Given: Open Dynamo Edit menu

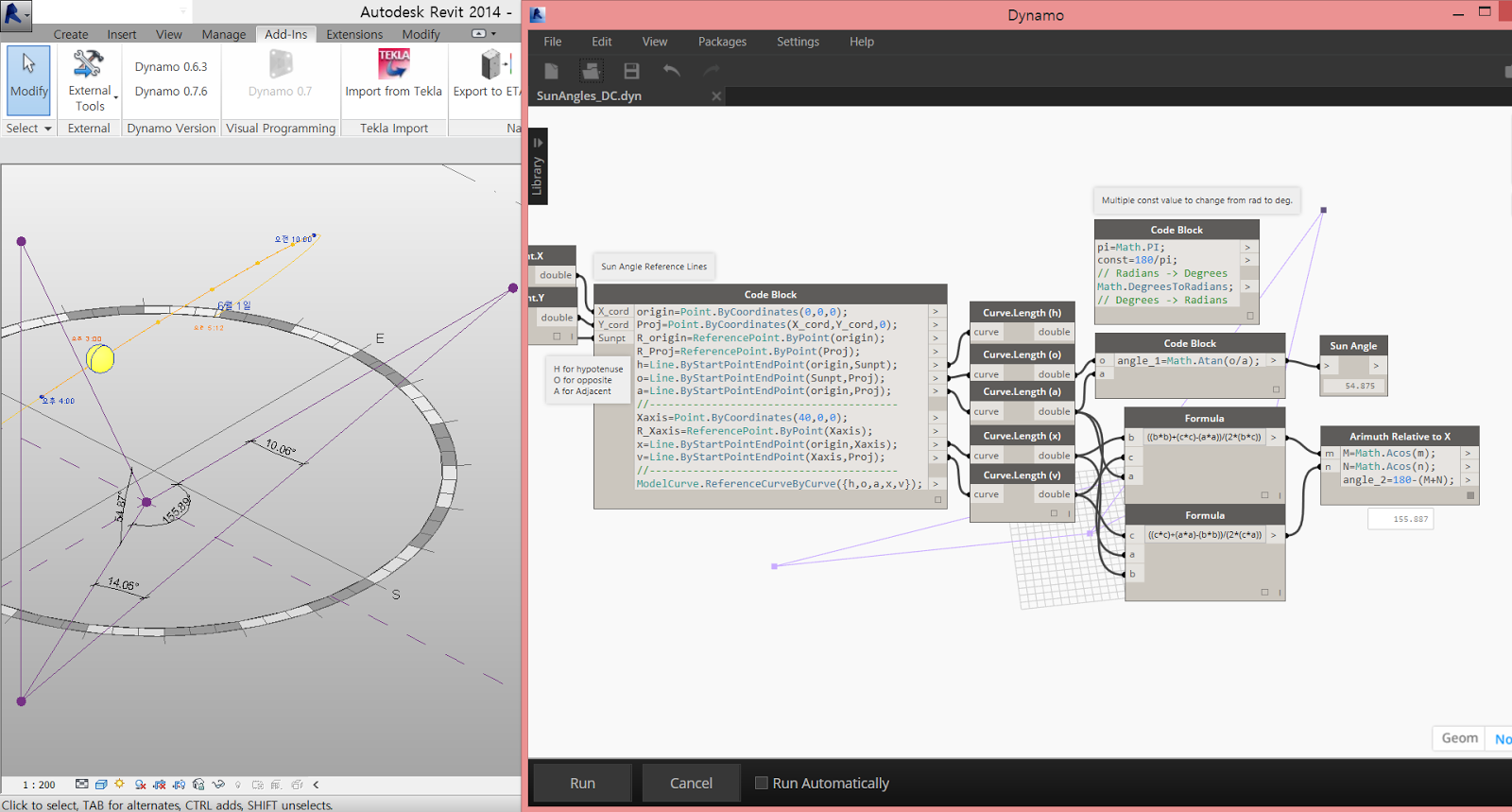Looking at the screenshot, I should point(602,42).
